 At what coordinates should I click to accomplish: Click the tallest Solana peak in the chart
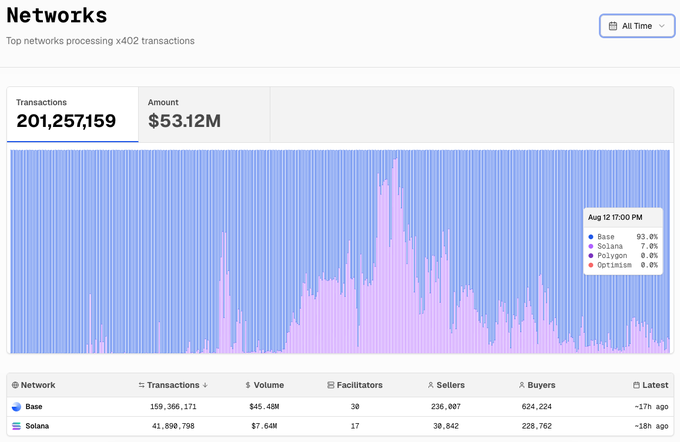[x=395, y=256]
